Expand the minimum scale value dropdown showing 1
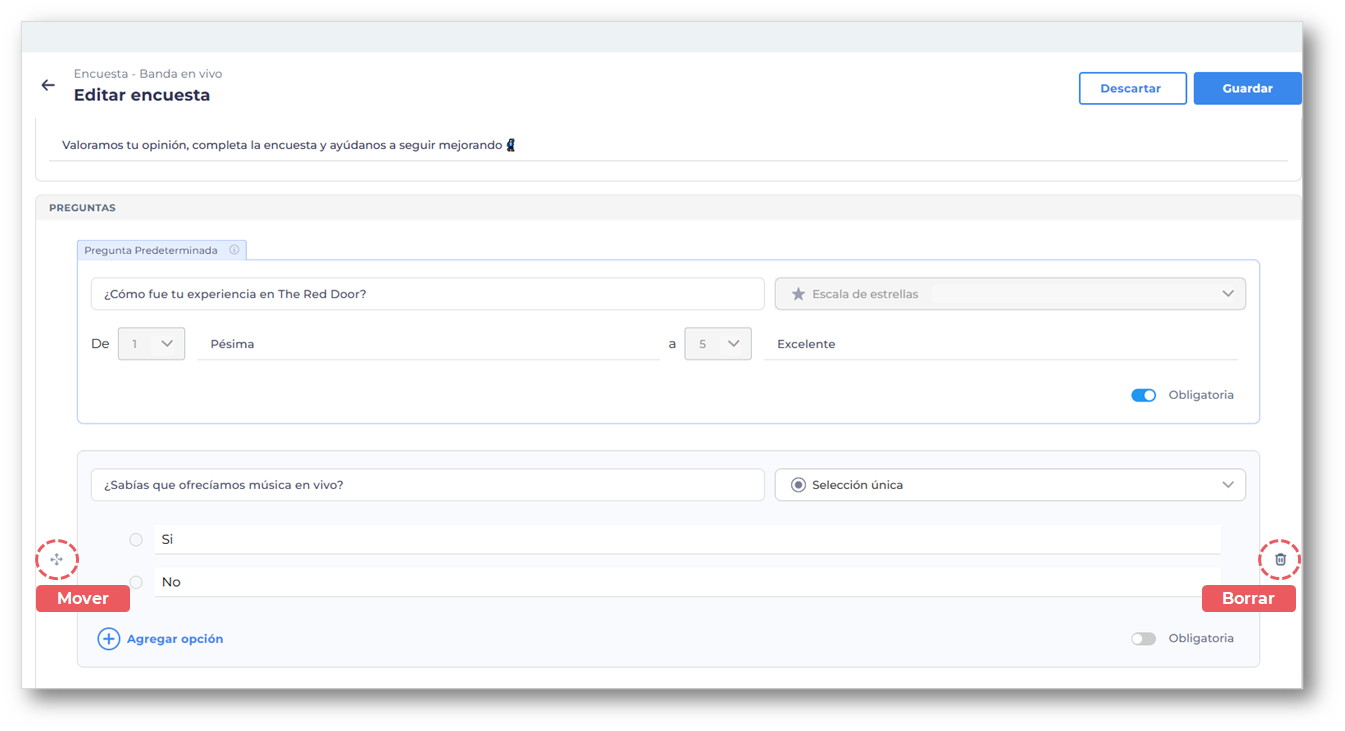Image resolution: width=1345 pixels, height=731 pixels. (x=151, y=344)
